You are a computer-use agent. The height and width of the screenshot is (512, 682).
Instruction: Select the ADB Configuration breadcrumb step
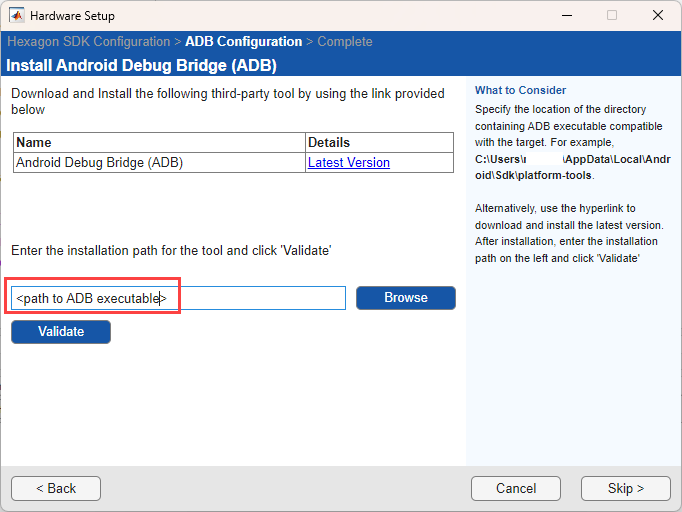point(243,42)
